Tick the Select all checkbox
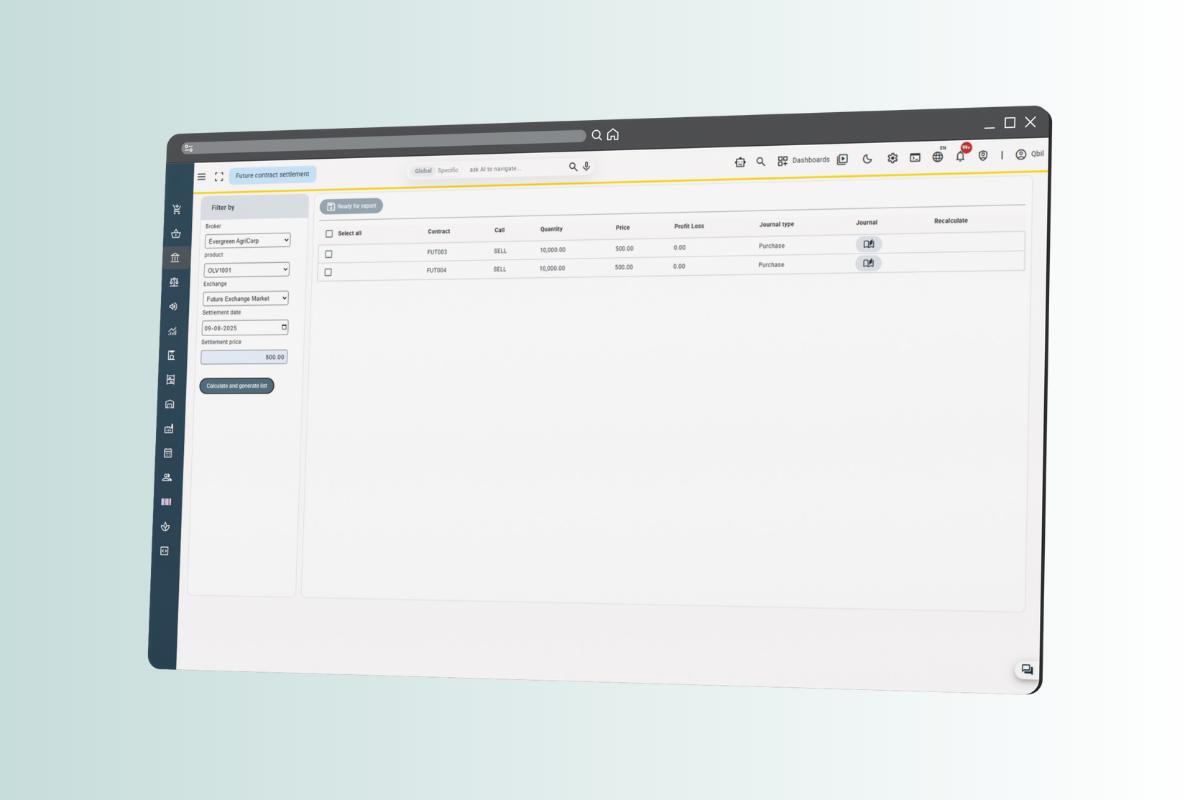The image size is (1200, 800). [329, 234]
